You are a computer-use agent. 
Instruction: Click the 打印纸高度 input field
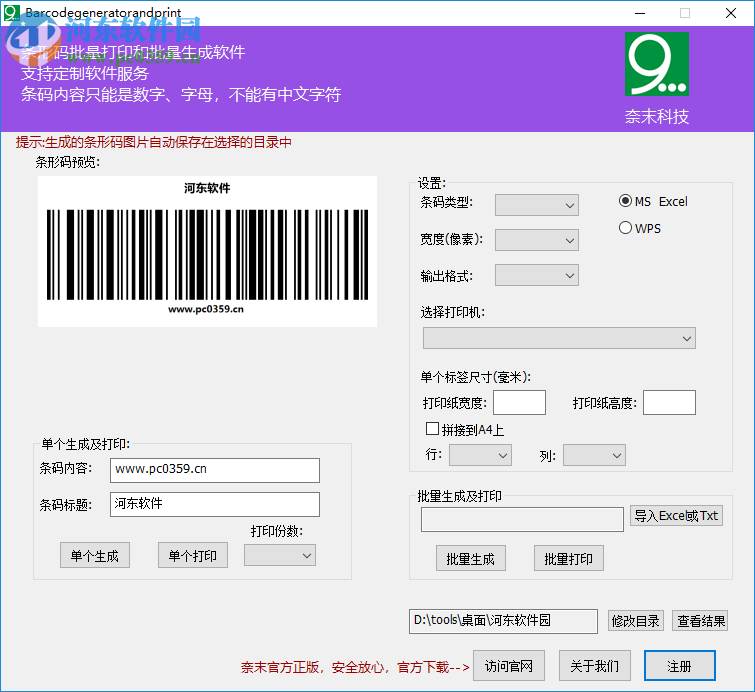click(x=669, y=402)
